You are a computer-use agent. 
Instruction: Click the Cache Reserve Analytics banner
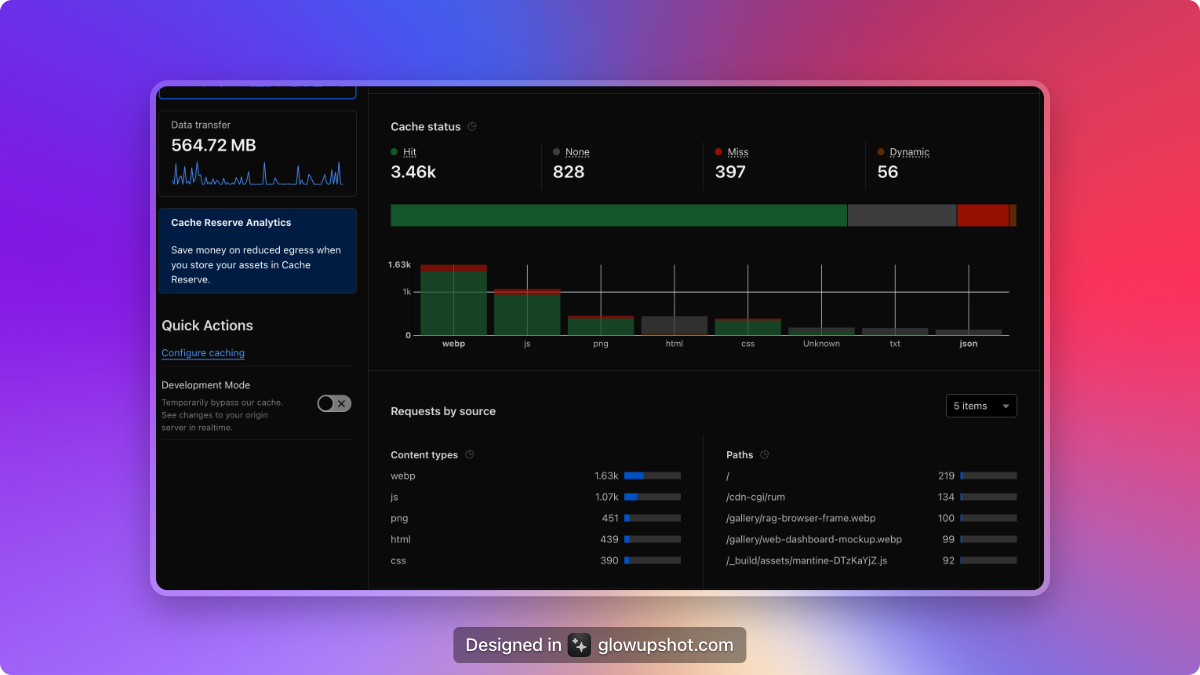[257, 251]
